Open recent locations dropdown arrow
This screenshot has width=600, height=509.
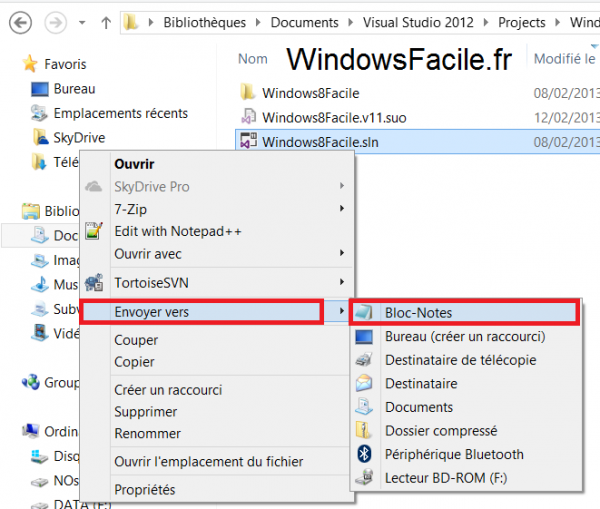82,23
